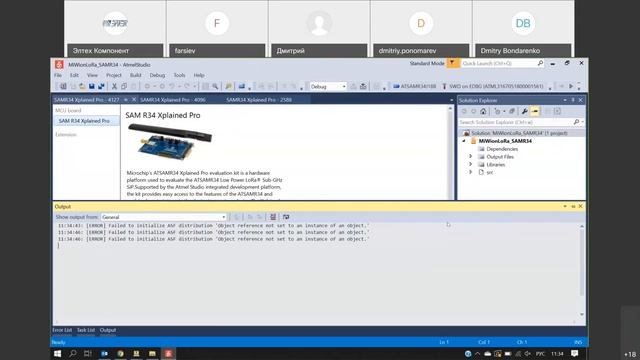Image resolution: width=640 pixels, height=360 pixels.
Task: Open the Show output from General dropdown
Action: click(164, 217)
